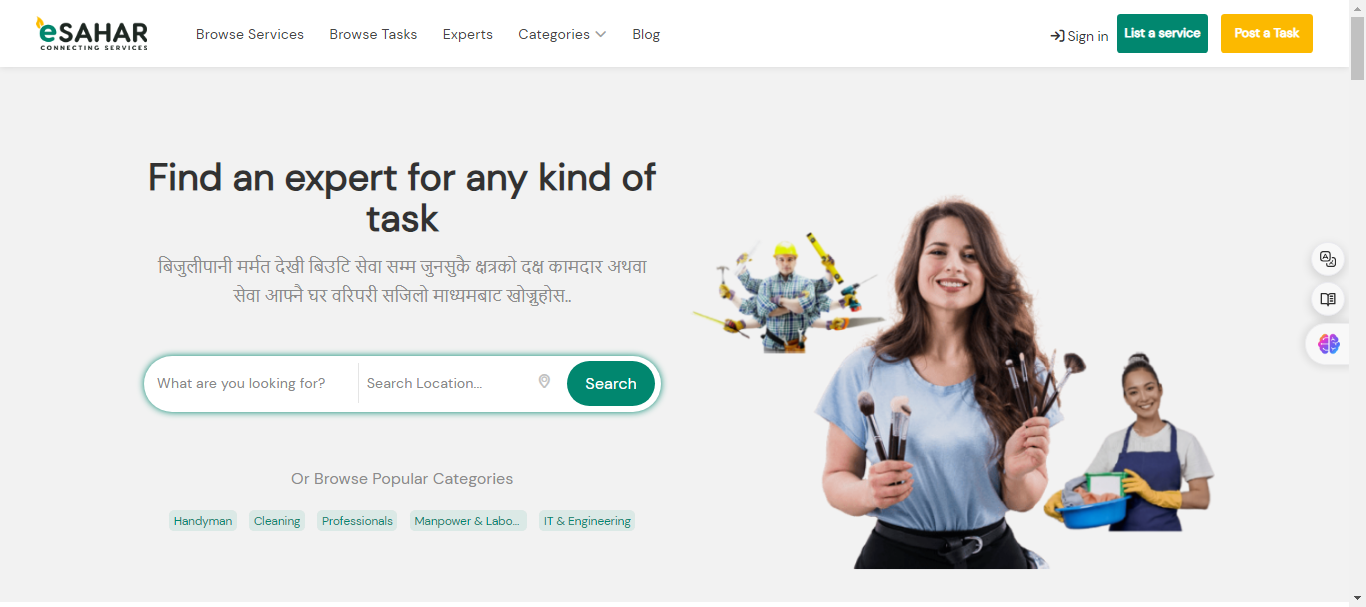
Task: Focus the Search Location field
Action: pyautogui.click(x=447, y=383)
